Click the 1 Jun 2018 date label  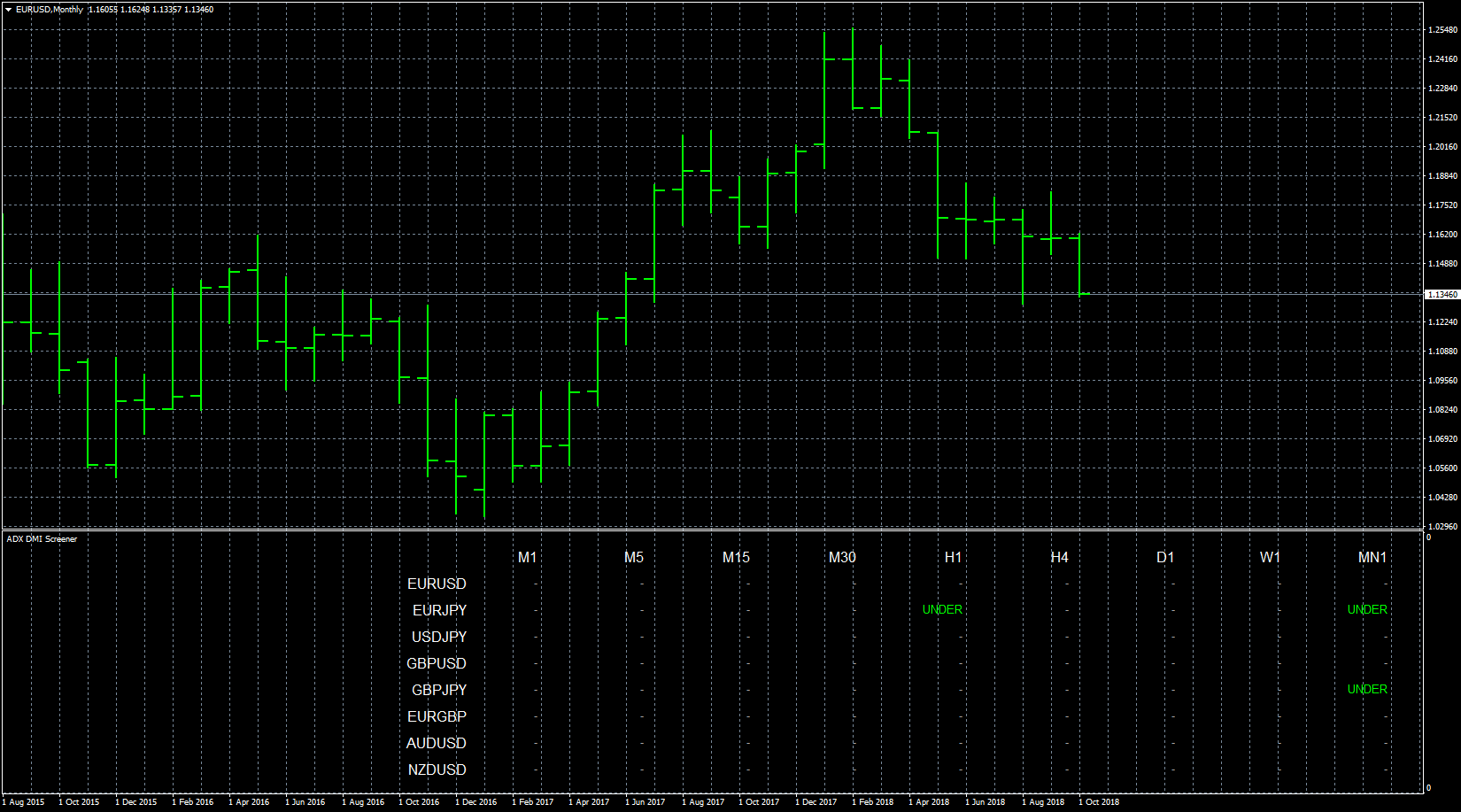coord(986,802)
